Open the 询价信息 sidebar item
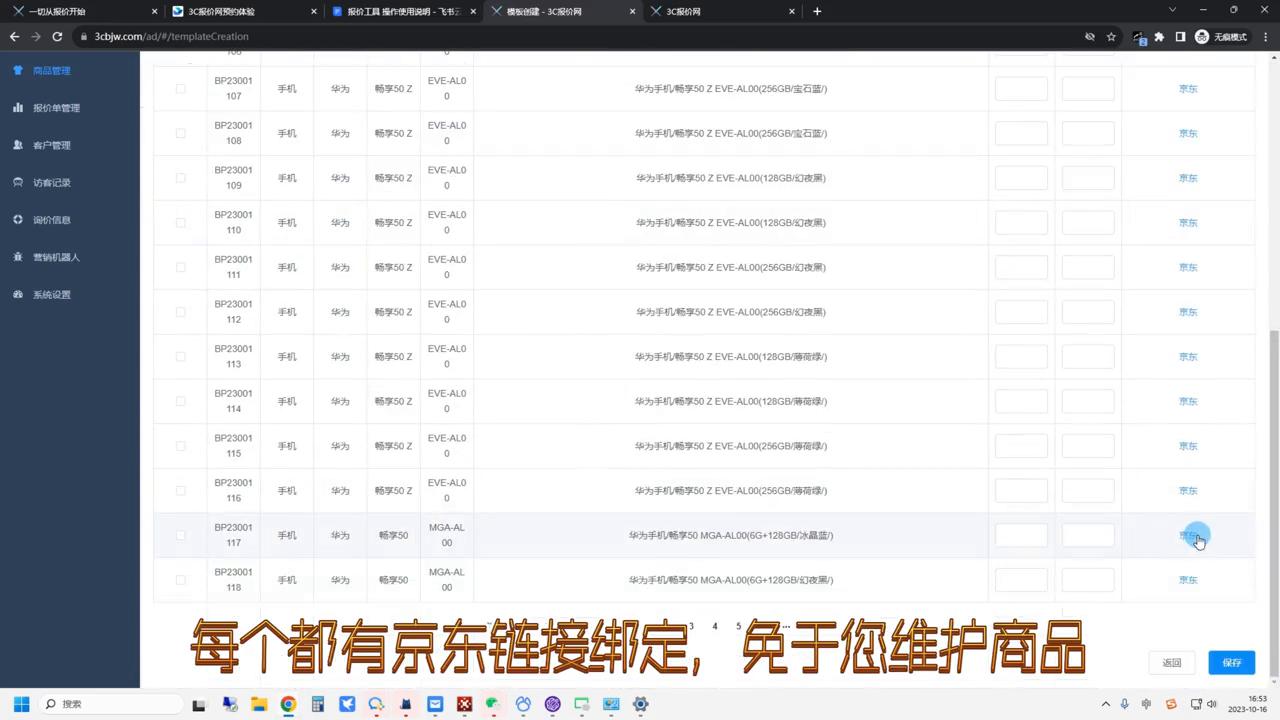 point(51,219)
